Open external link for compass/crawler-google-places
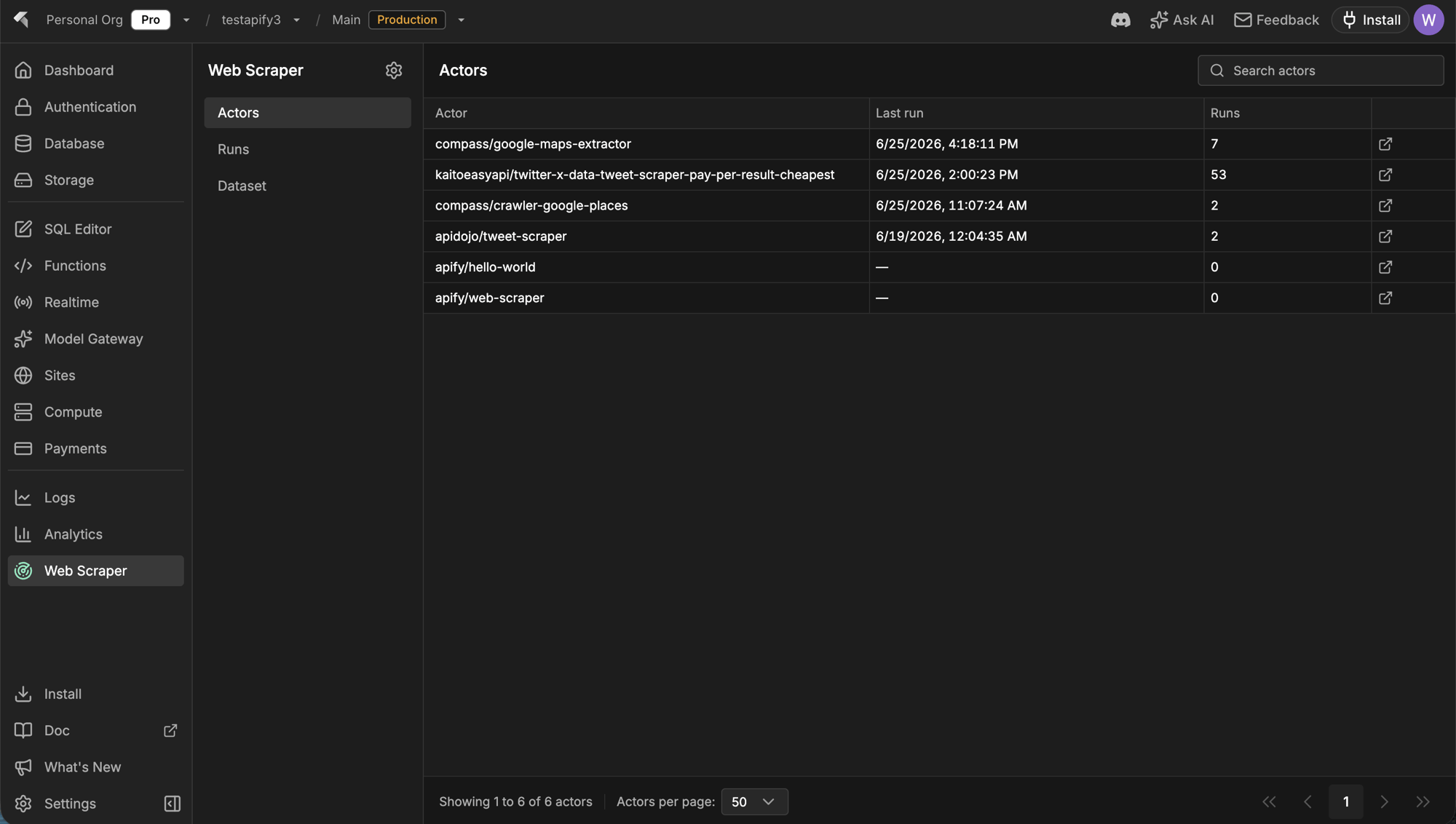Screen dimensions: 1456x824 [x=1385, y=206]
